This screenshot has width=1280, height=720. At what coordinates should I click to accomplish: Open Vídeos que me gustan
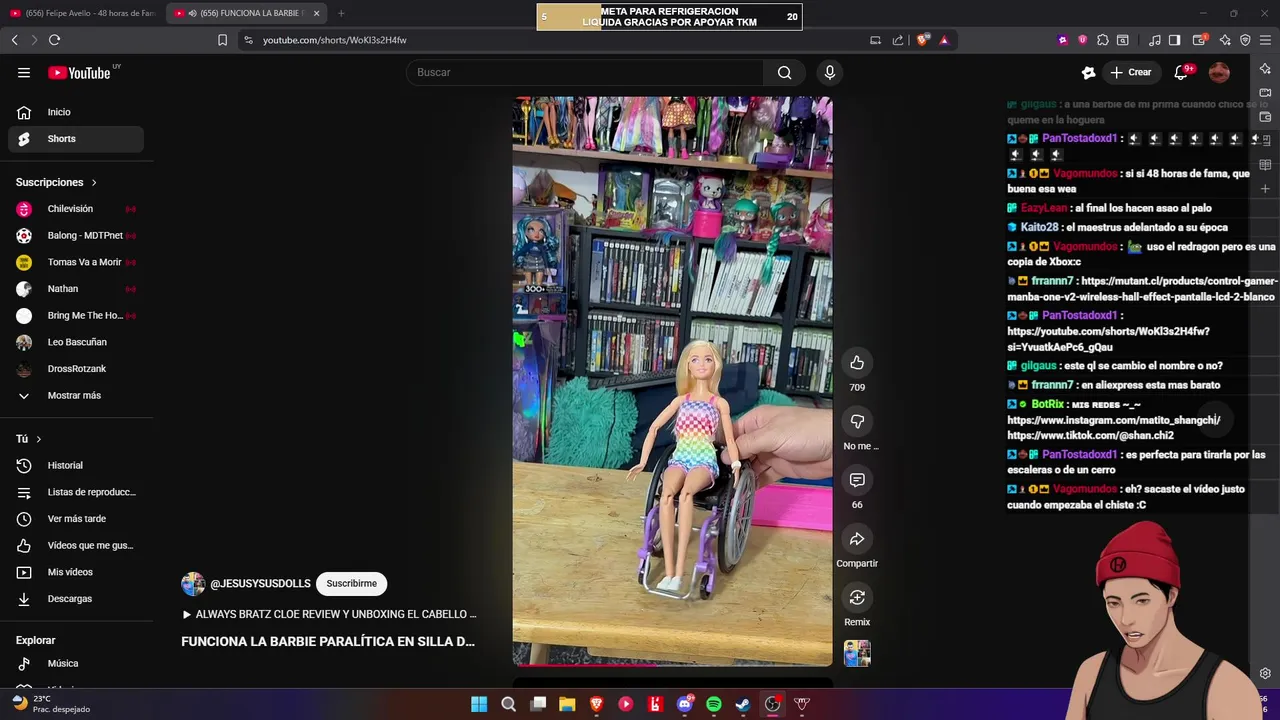76,545
